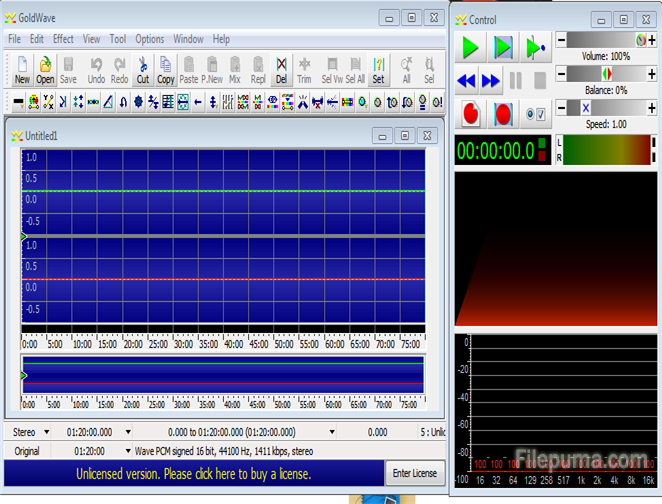Click the Set selection icon
The image size is (662, 504).
click(378, 69)
